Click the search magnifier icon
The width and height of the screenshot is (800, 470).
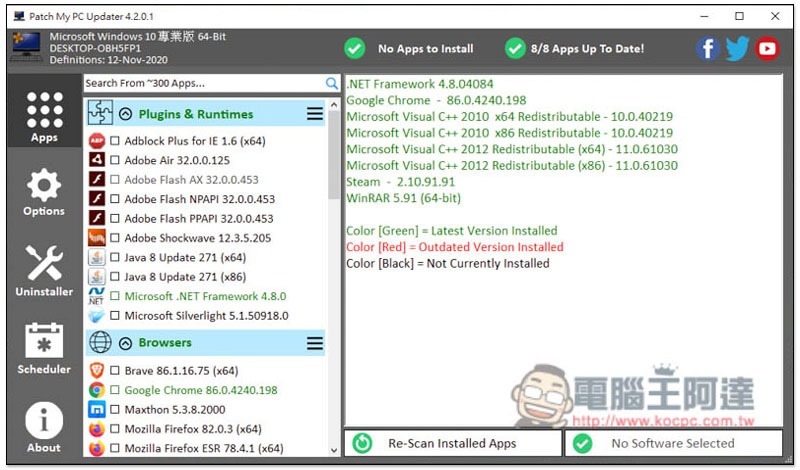point(332,83)
